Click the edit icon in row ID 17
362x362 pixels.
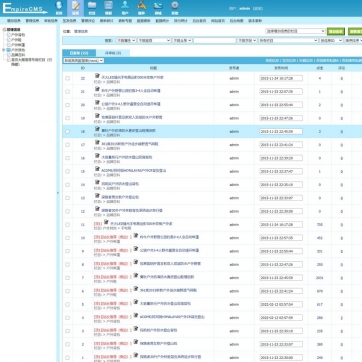[97, 142]
